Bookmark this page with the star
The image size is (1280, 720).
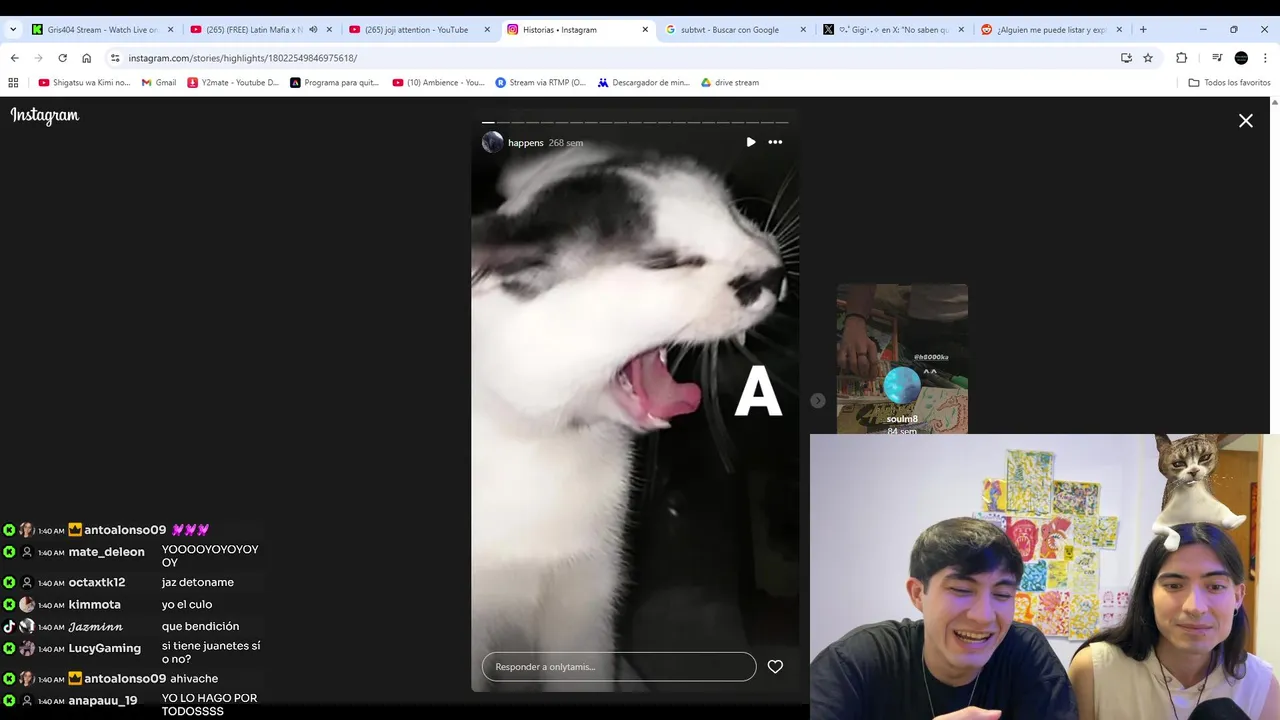pyautogui.click(x=1148, y=58)
